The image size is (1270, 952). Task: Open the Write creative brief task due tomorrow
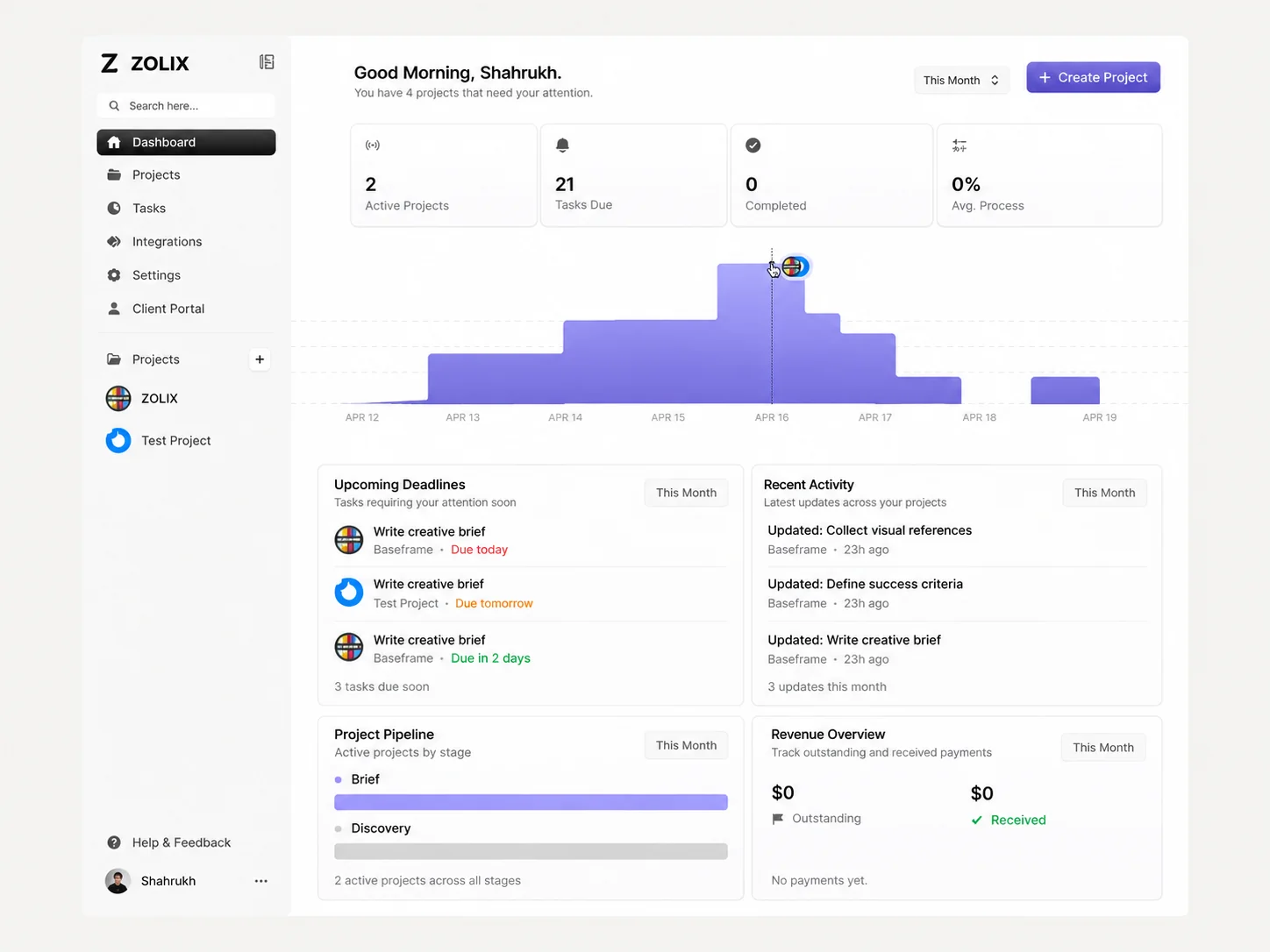[x=531, y=593]
